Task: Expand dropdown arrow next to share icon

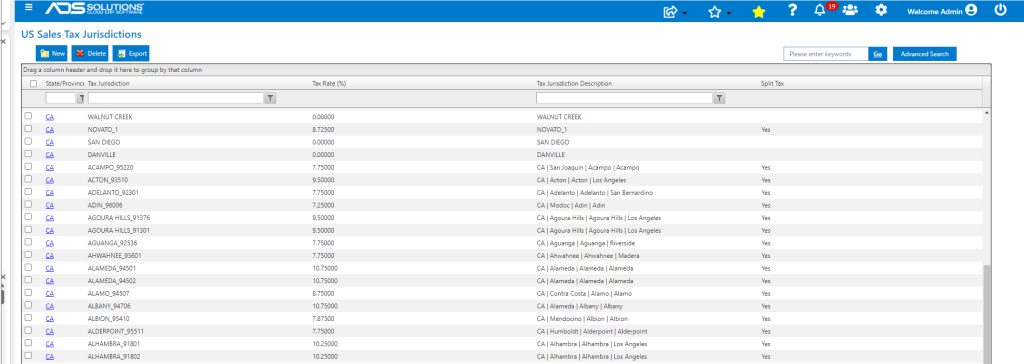Action: click(684, 13)
